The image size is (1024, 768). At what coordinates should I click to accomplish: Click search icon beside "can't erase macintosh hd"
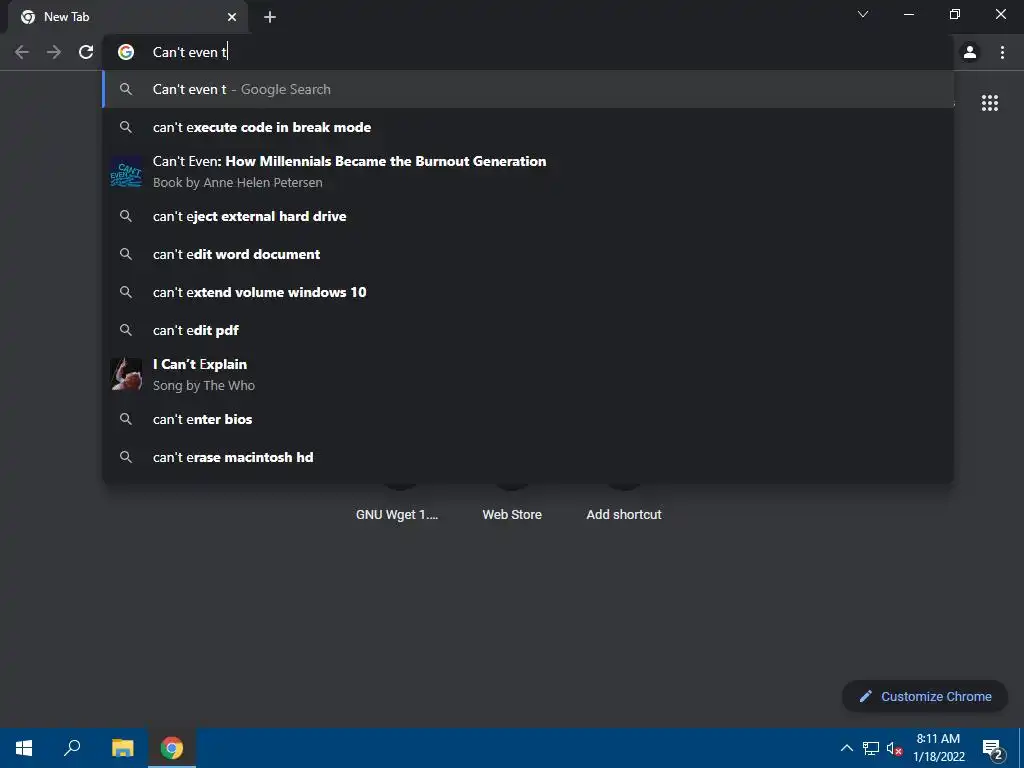click(x=126, y=457)
